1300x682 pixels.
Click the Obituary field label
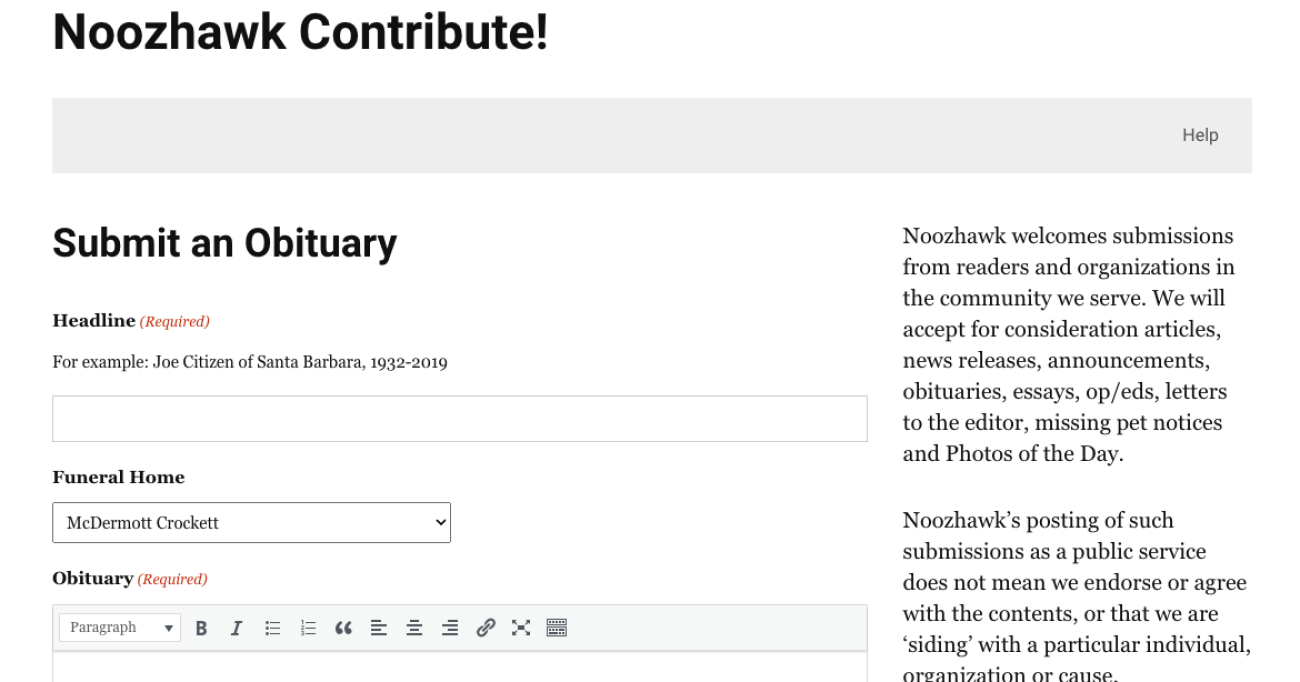(93, 579)
